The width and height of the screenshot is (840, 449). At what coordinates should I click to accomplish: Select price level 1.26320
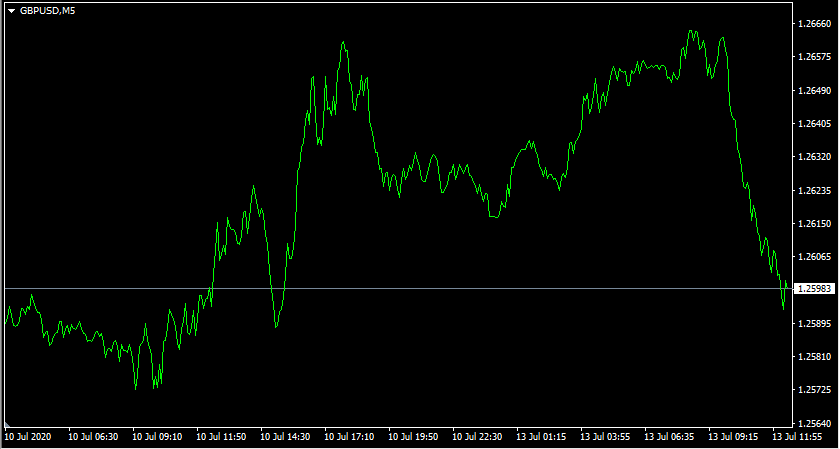click(814, 157)
